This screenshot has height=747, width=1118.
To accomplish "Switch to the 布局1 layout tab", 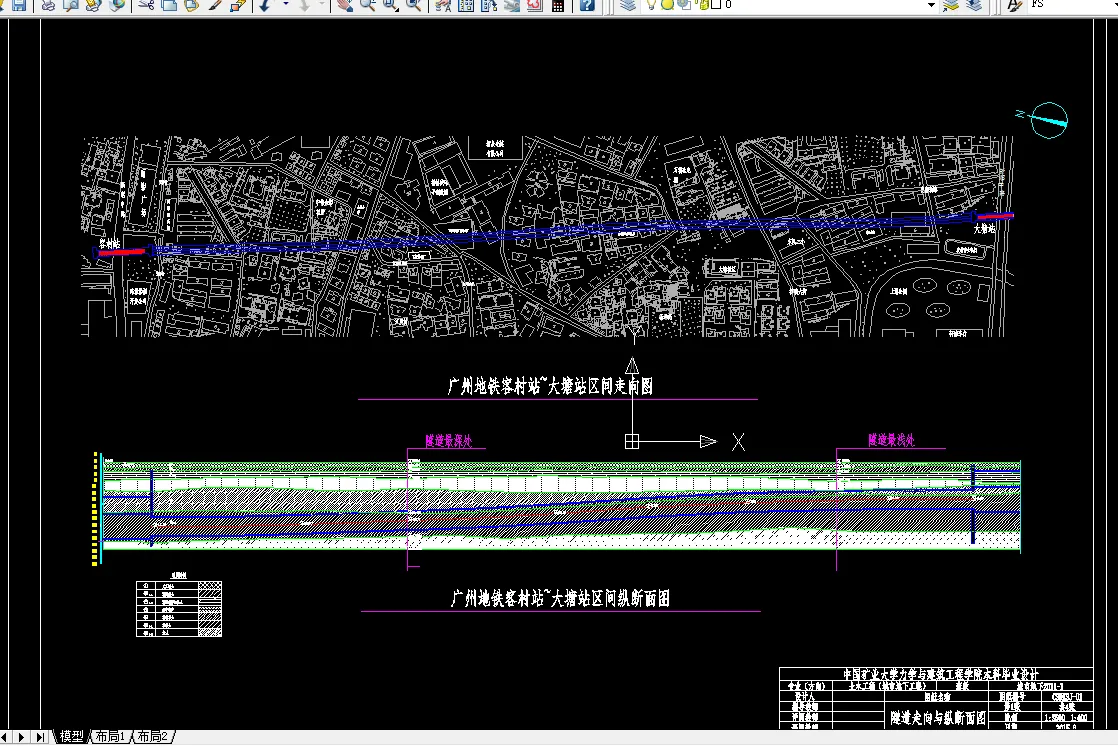I will [111, 736].
